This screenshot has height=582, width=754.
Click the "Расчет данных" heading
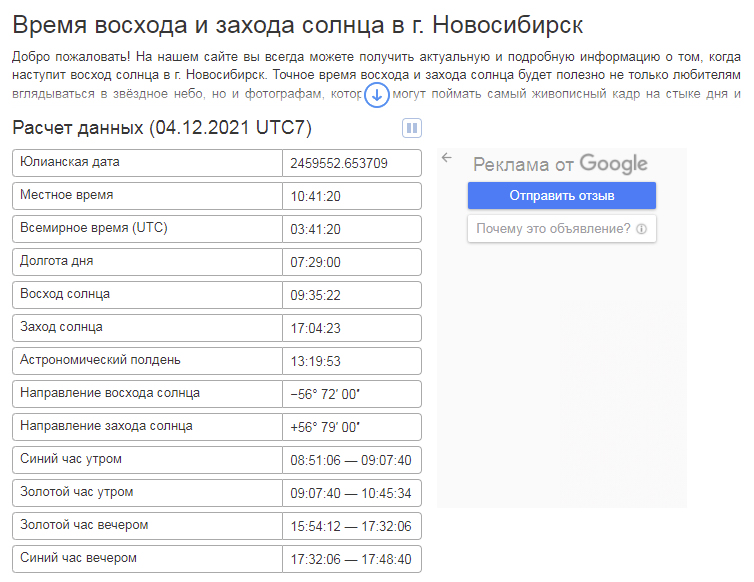tap(162, 128)
